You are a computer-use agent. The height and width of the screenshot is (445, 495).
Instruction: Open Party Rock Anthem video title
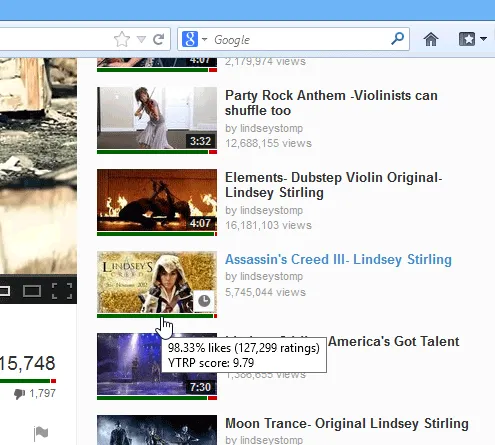[331, 103]
